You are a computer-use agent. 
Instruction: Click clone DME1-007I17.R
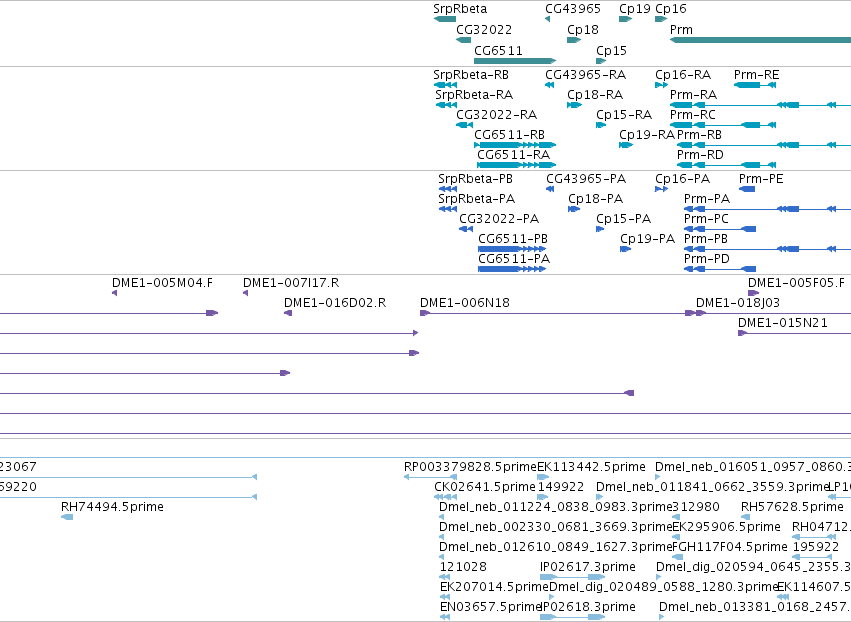pos(245,293)
